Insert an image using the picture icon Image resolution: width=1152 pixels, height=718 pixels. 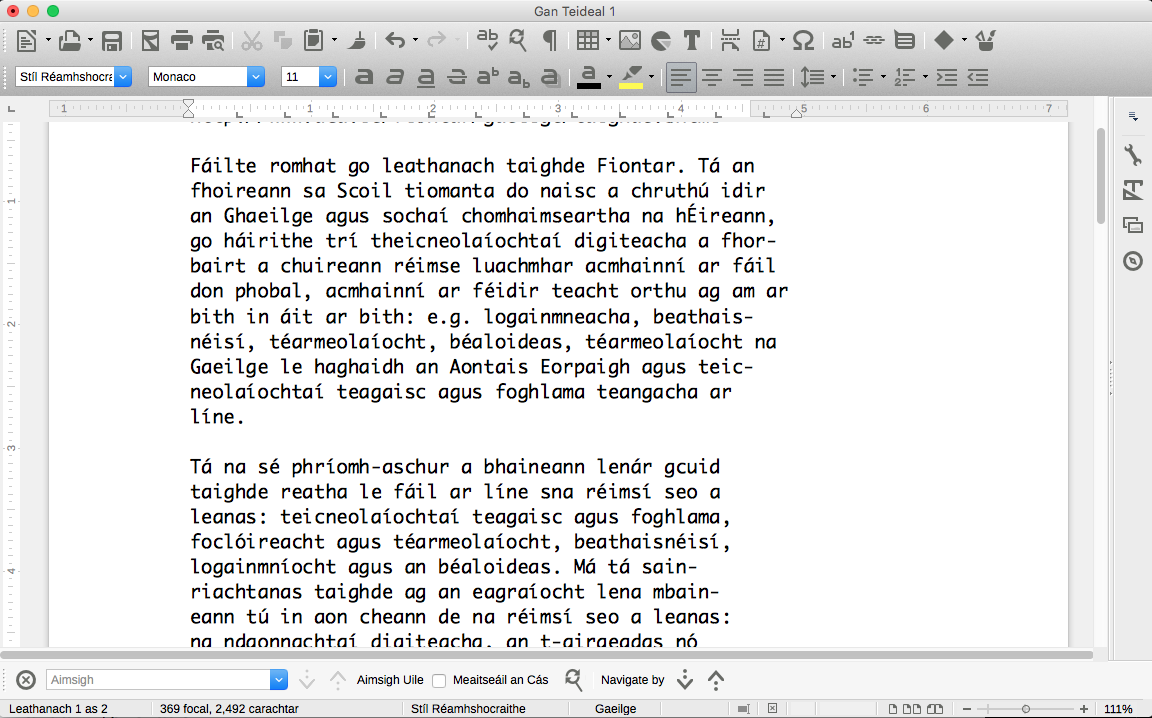[x=629, y=41]
